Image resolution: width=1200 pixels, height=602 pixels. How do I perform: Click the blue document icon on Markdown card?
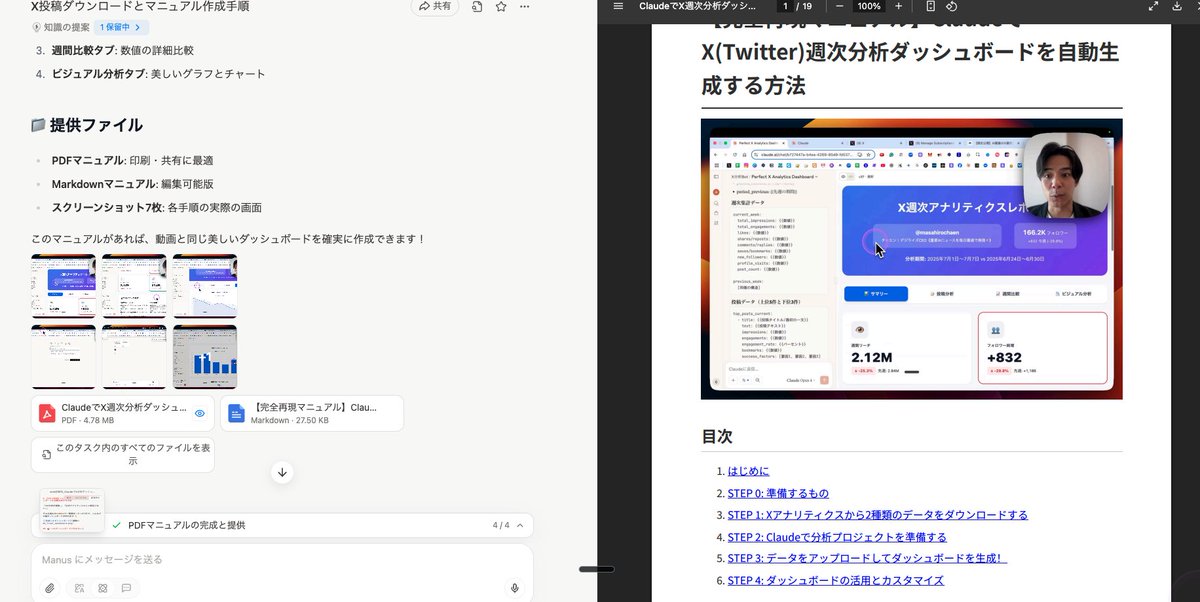pyautogui.click(x=236, y=413)
